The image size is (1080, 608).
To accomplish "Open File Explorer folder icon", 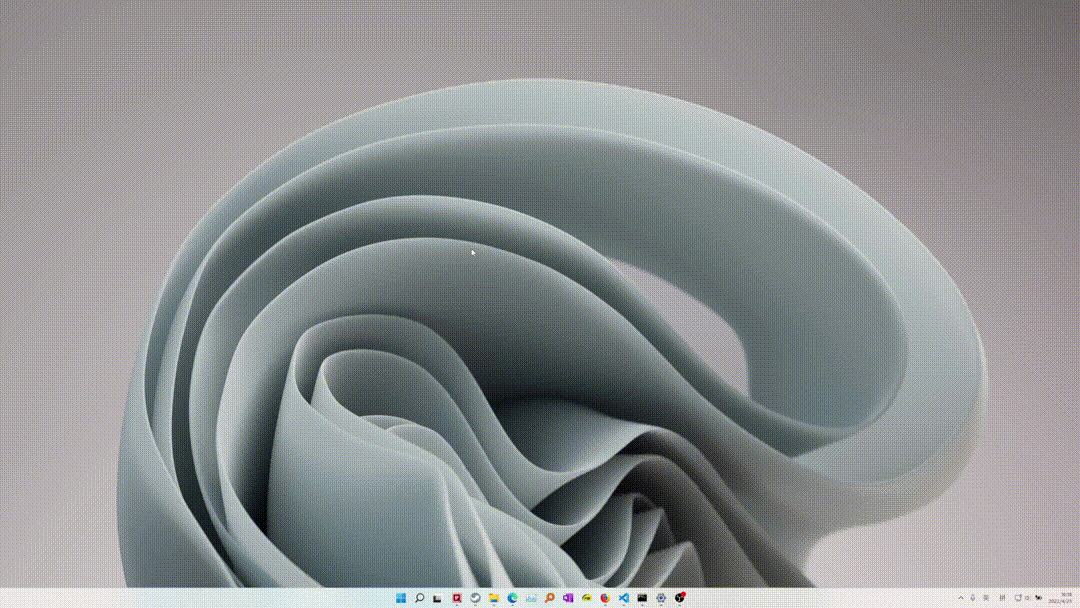I will [x=494, y=598].
